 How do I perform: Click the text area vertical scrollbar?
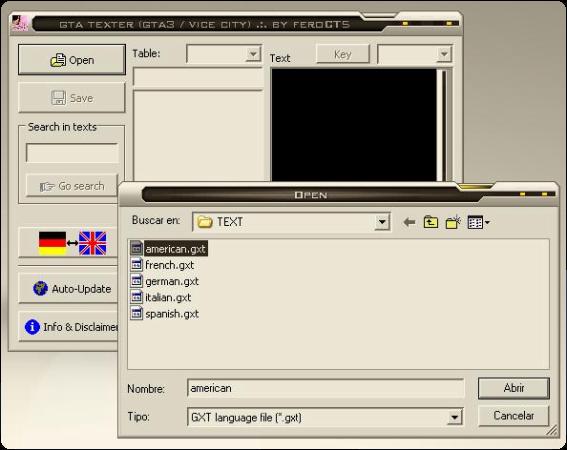coord(444,125)
